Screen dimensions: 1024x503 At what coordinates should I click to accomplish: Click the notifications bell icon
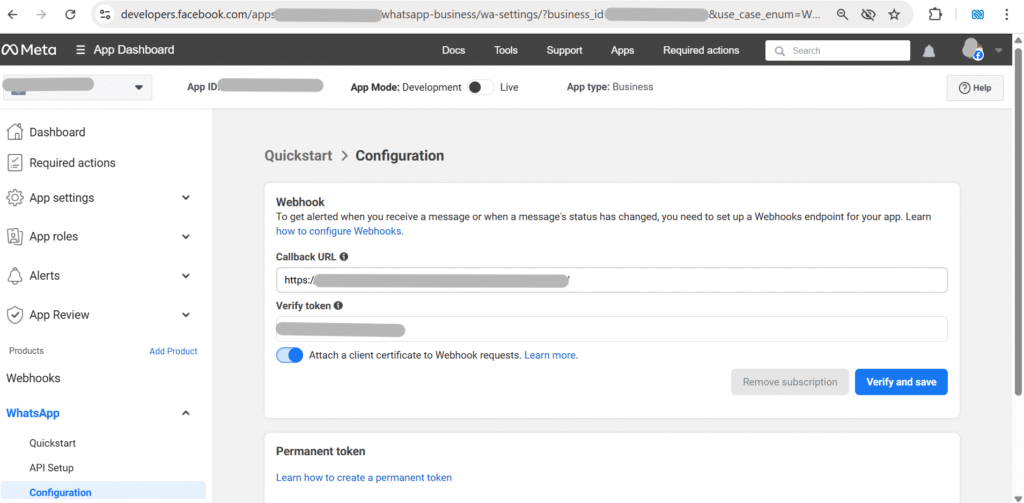(x=929, y=51)
